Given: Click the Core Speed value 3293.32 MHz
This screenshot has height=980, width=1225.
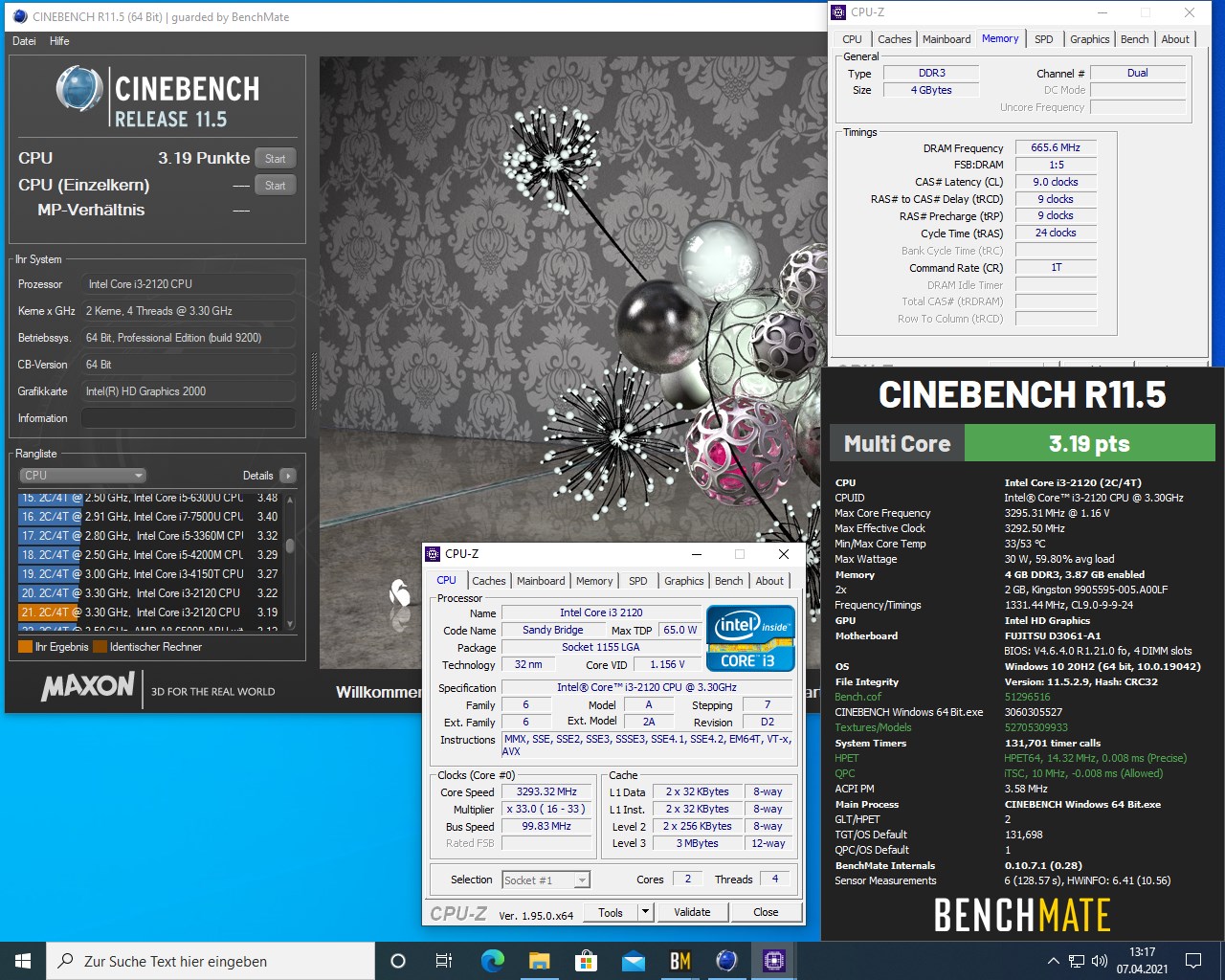Looking at the screenshot, I should tap(547, 792).
